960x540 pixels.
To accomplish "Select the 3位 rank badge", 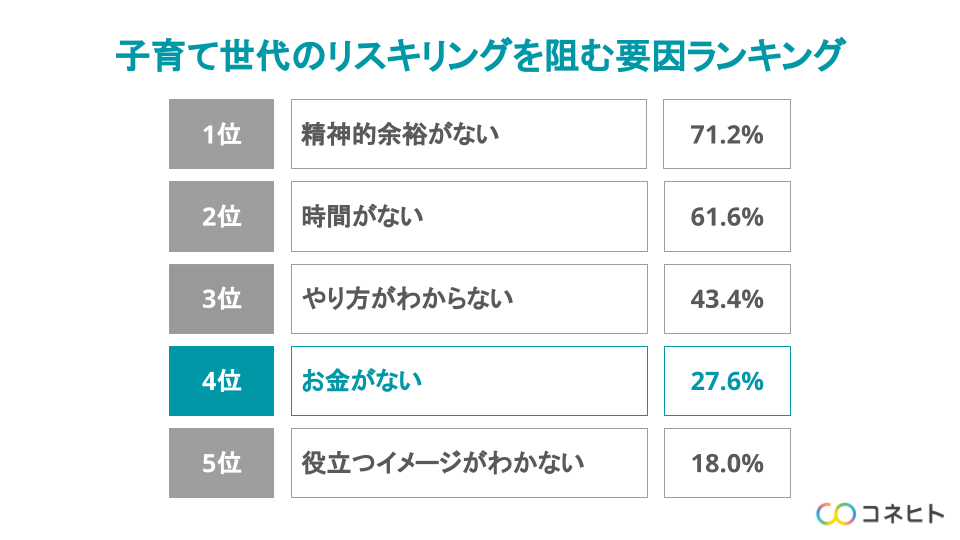I will pos(221,299).
